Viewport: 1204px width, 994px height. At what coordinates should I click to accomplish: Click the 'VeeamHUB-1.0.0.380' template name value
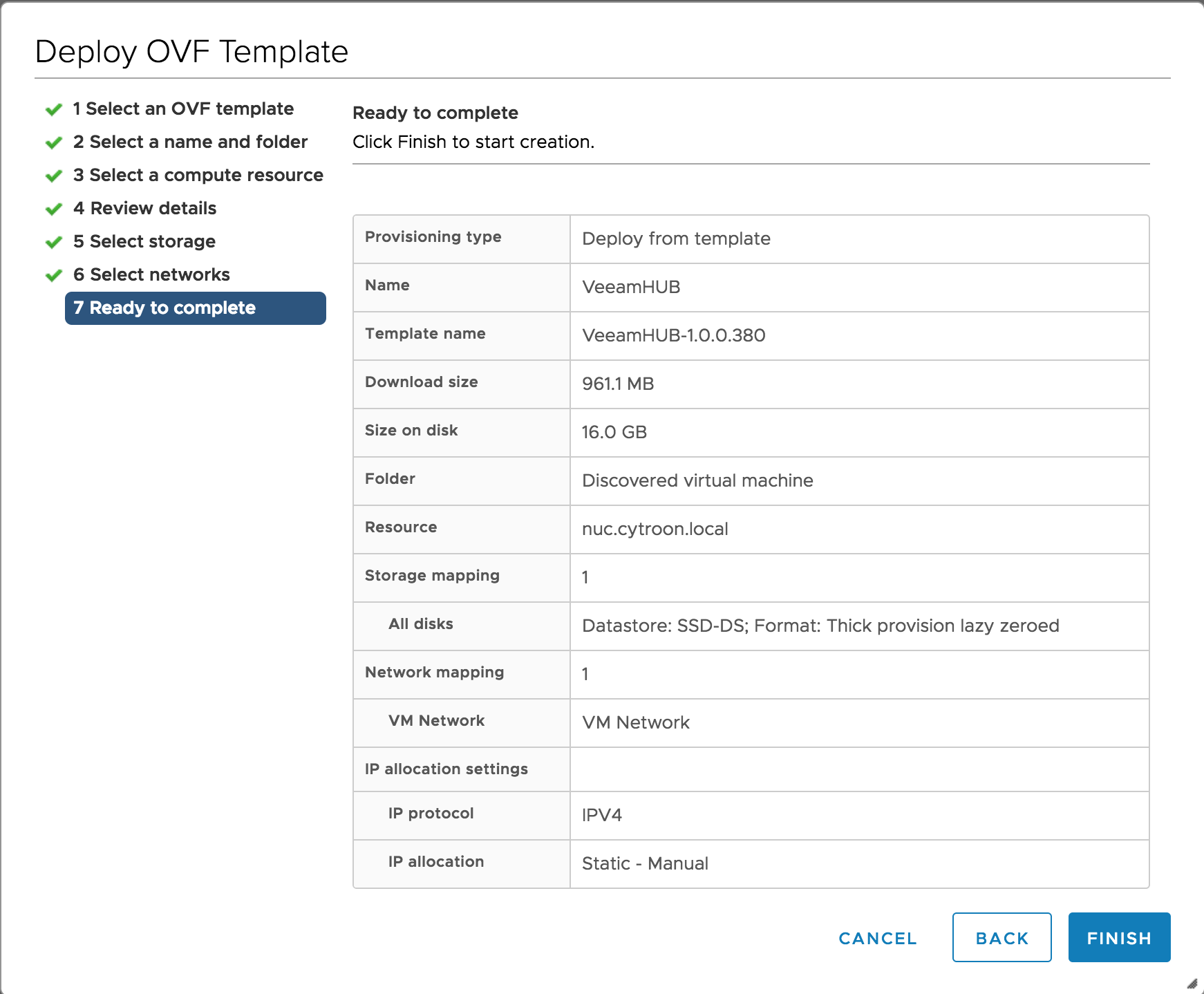(x=674, y=335)
